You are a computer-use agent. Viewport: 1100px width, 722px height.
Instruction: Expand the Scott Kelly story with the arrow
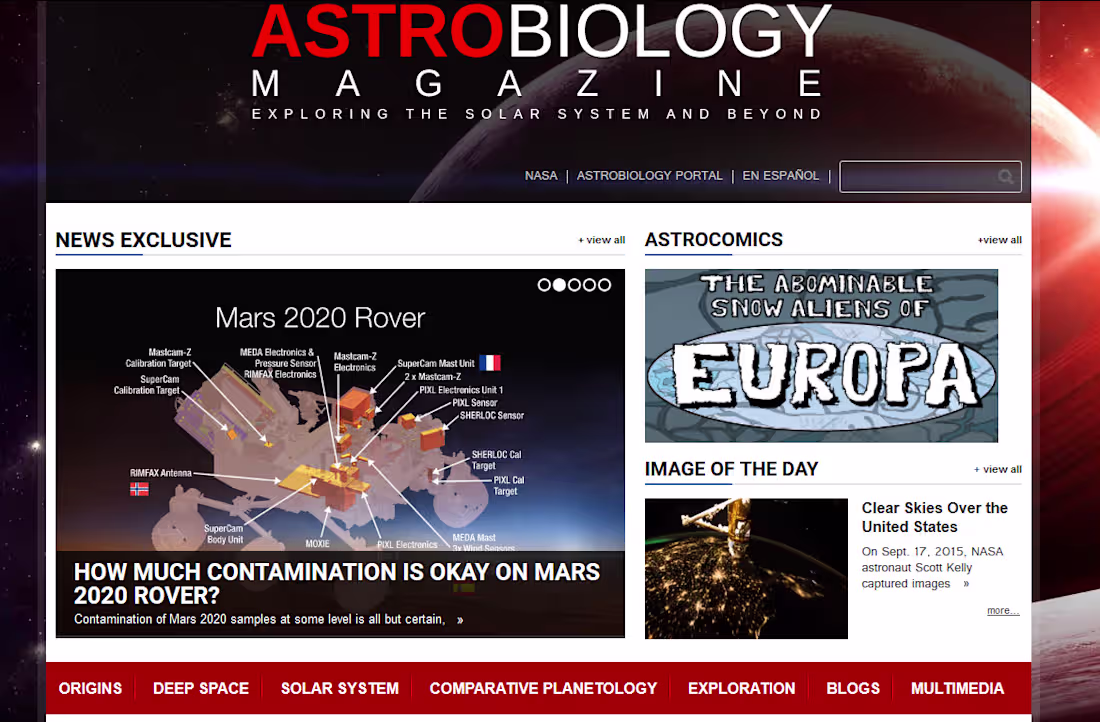pos(966,583)
